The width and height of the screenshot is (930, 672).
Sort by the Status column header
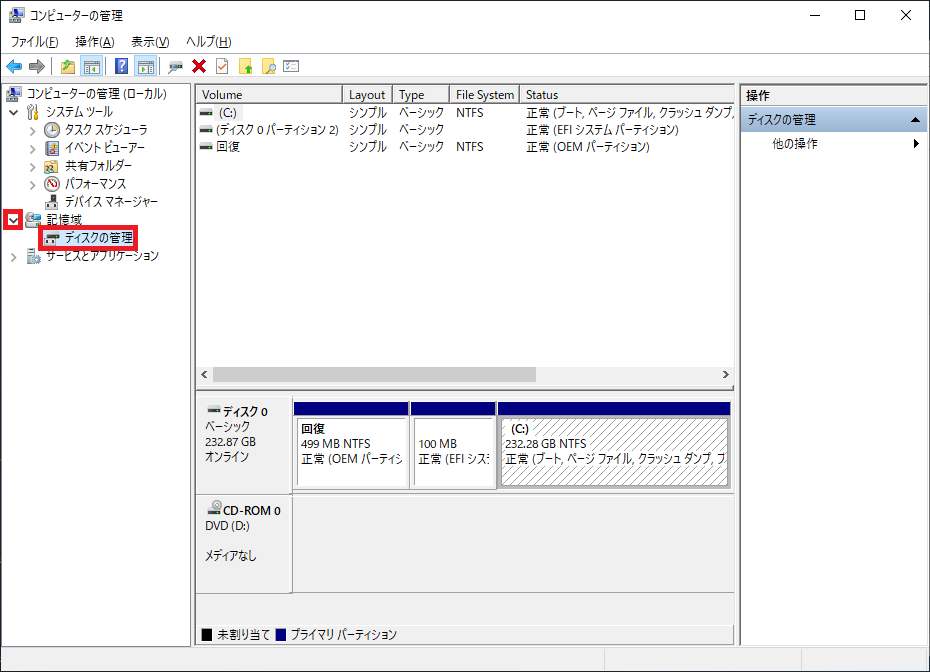(626, 95)
